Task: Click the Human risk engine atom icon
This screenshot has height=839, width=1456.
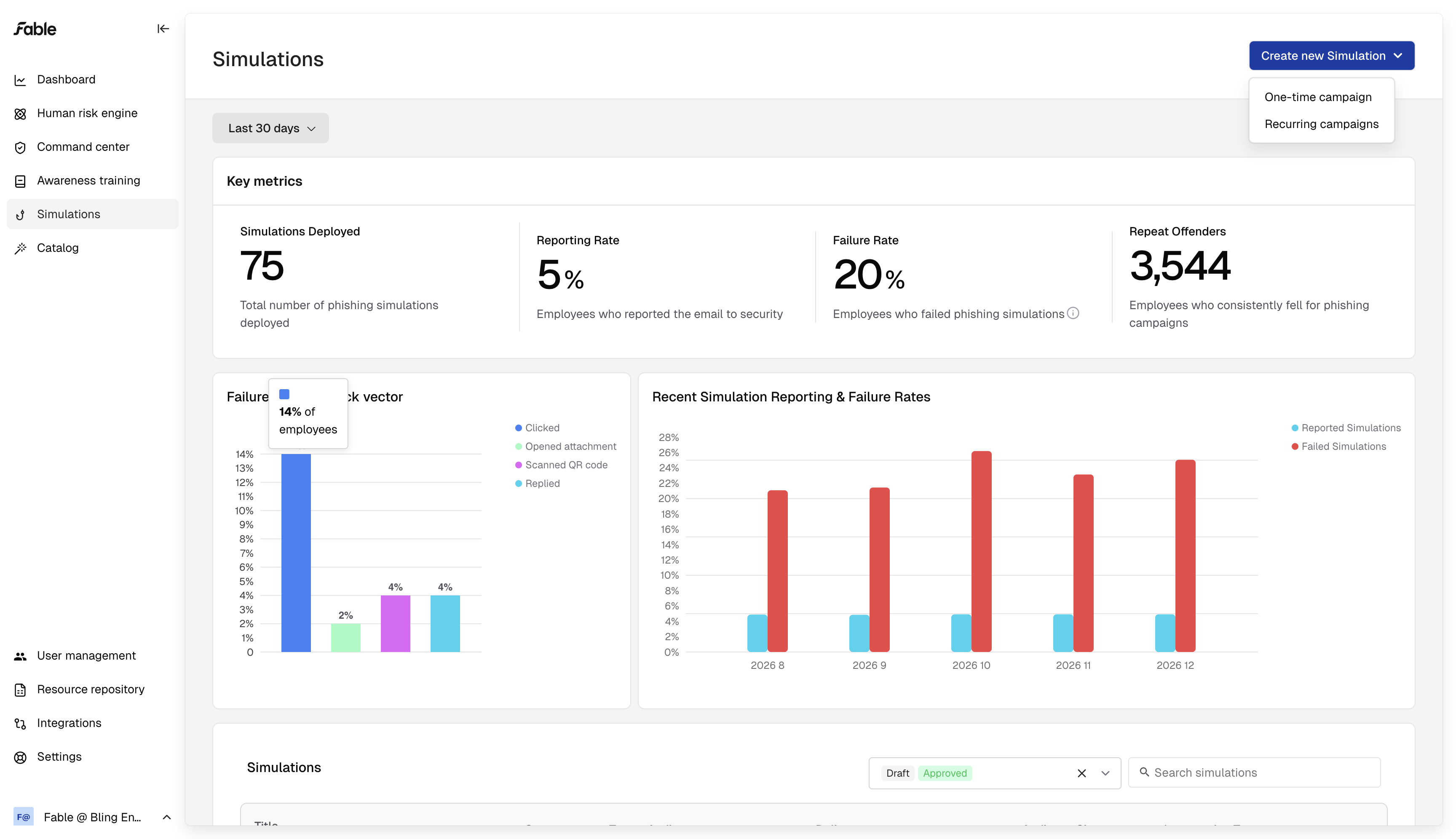Action: pyautogui.click(x=20, y=114)
